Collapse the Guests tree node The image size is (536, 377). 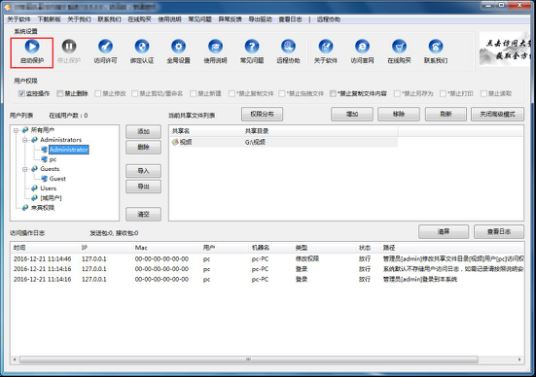[x=25, y=169]
